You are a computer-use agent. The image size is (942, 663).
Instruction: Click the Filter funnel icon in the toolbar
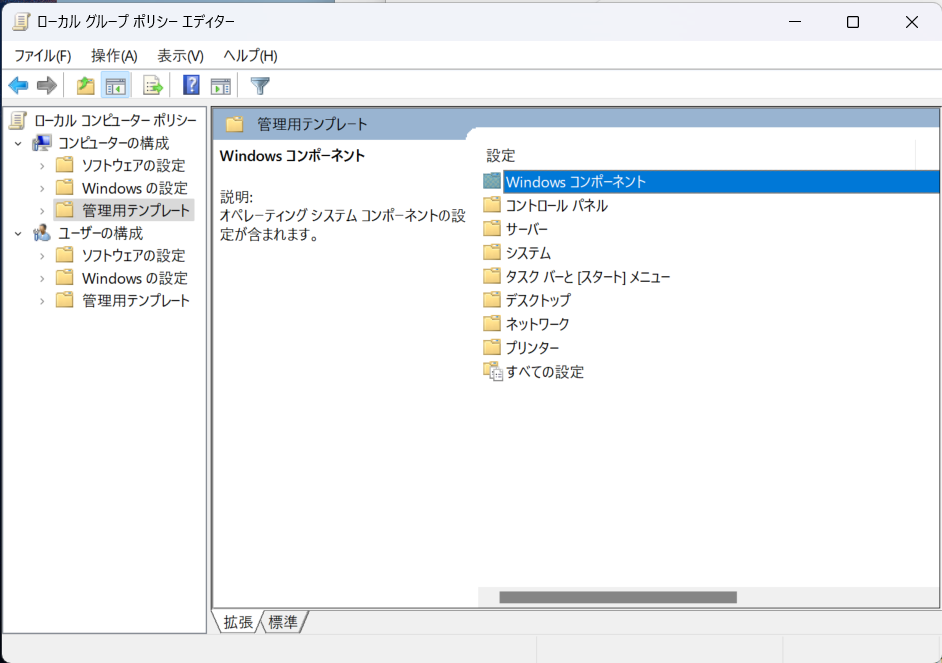[259, 84]
